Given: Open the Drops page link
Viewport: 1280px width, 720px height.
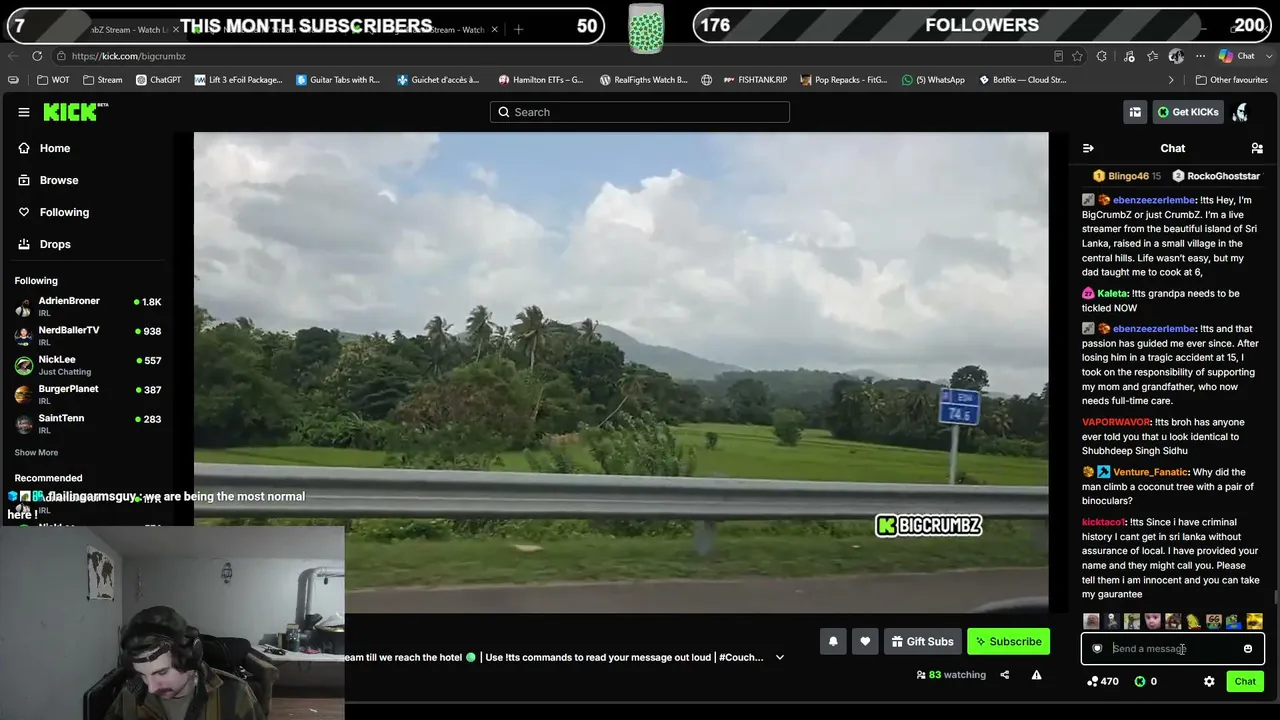Looking at the screenshot, I should [55, 244].
